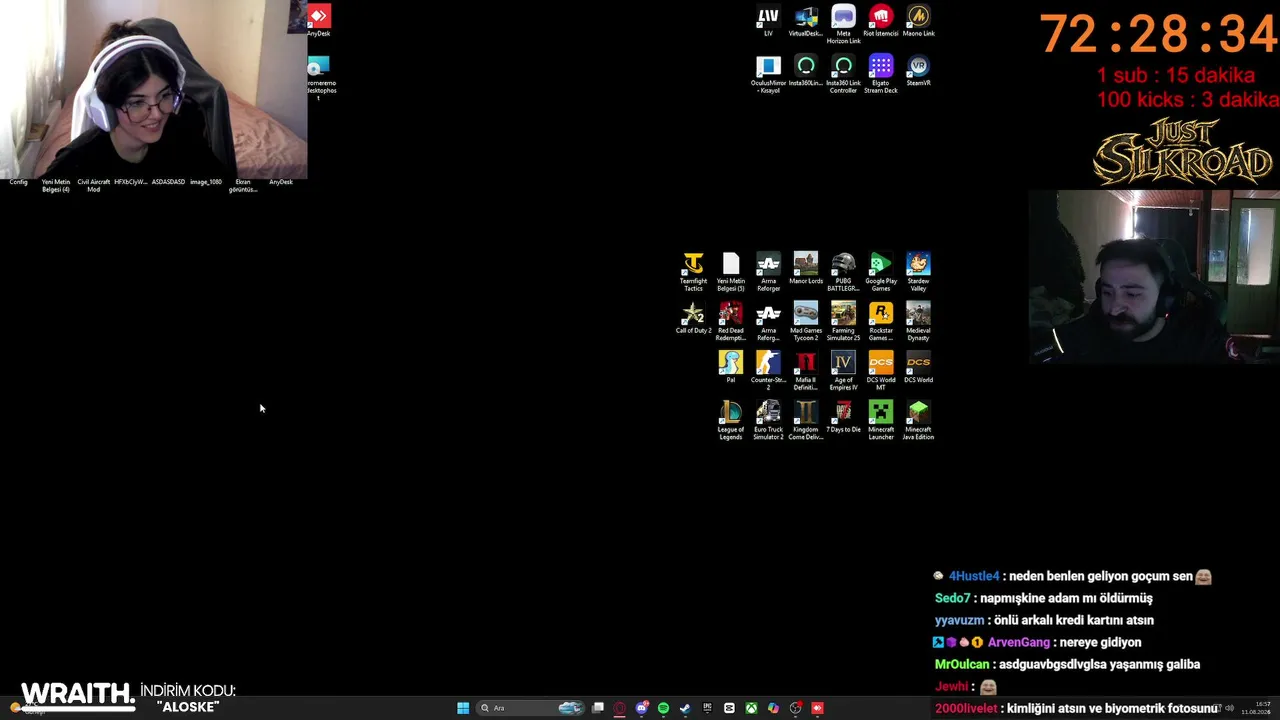Click the OculusMirror Kısayol shortcut

click(768, 74)
